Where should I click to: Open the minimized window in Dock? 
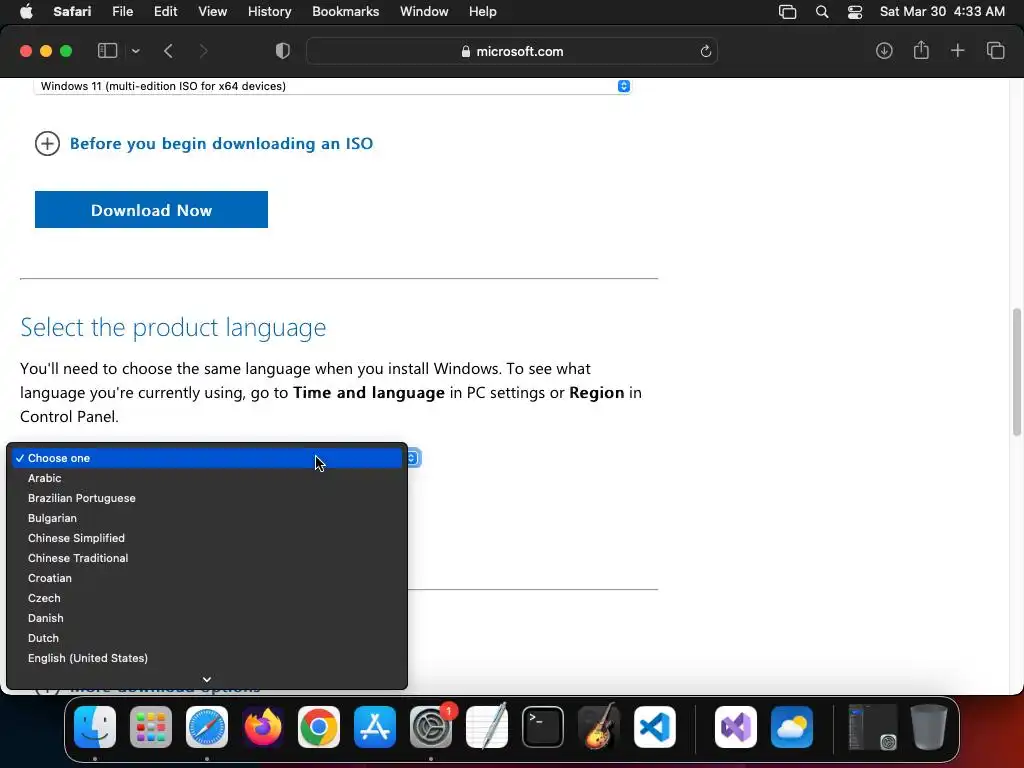coord(872,727)
